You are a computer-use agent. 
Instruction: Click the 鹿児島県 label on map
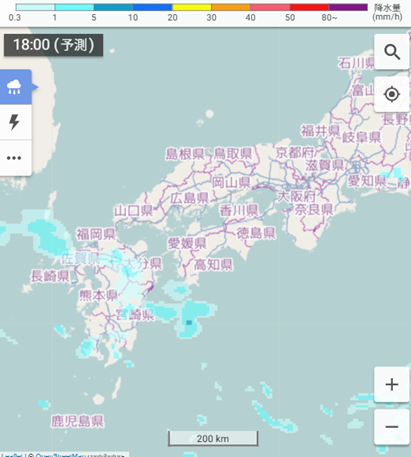point(77,421)
